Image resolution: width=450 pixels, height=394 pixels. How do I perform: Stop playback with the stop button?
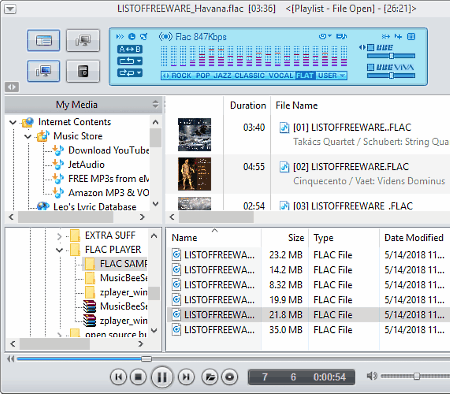coord(138,377)
